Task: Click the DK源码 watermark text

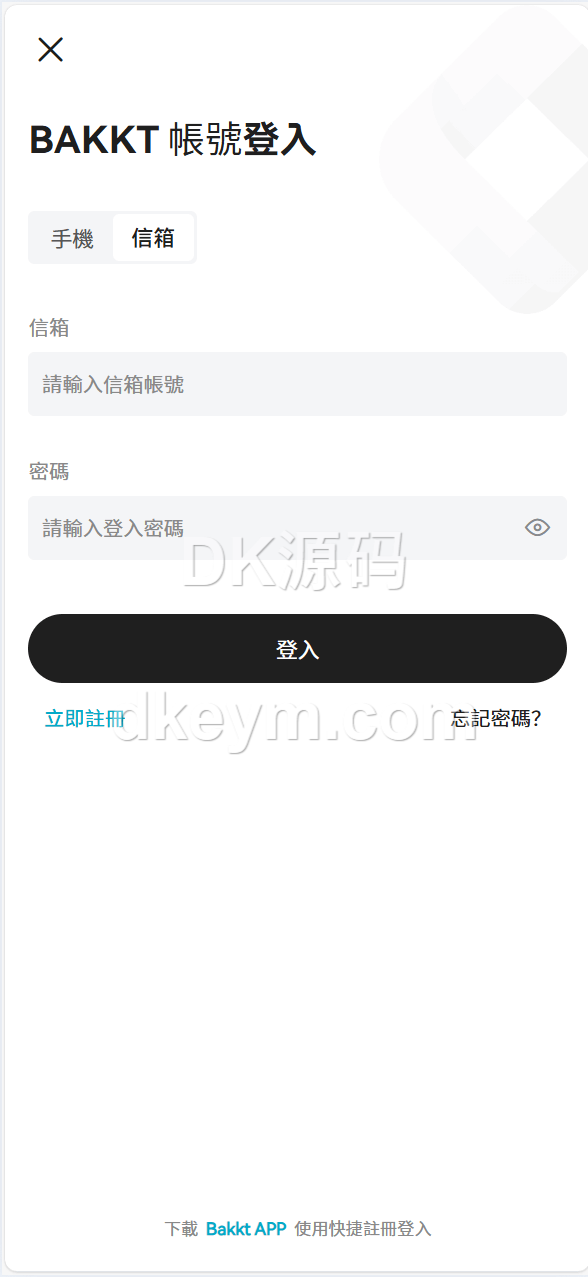Action: [x=295, y=561]
